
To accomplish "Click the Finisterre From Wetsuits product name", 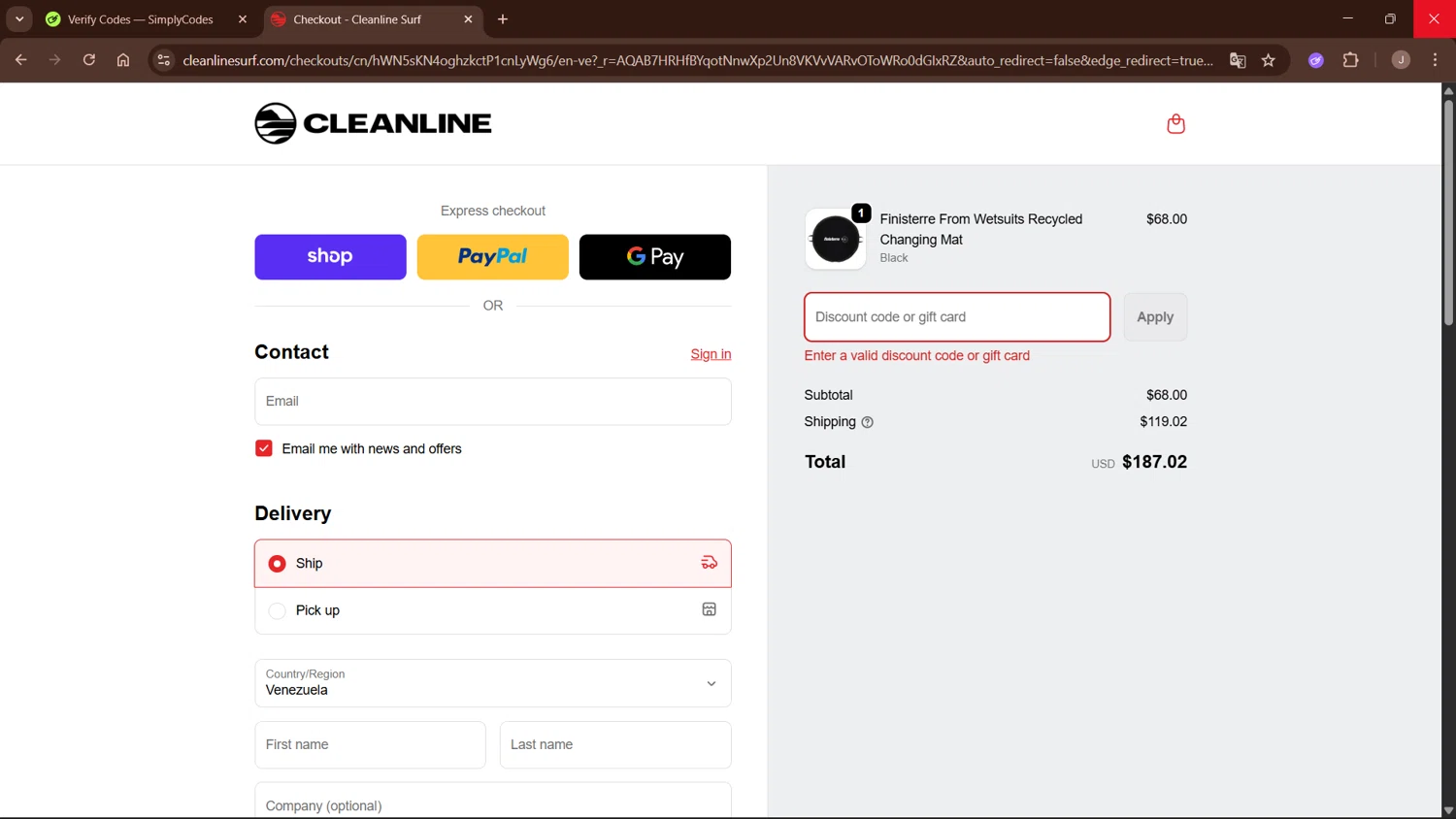I will click(980, 229).
